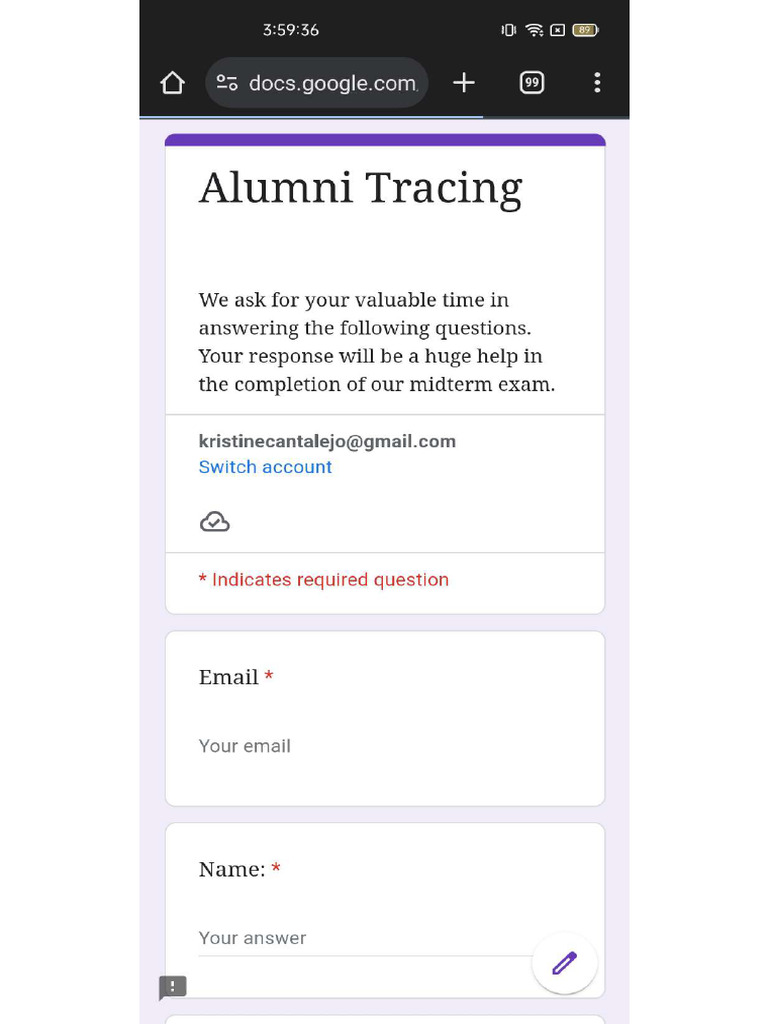
Task: Click the Switch account link
Action: [265, 467]
